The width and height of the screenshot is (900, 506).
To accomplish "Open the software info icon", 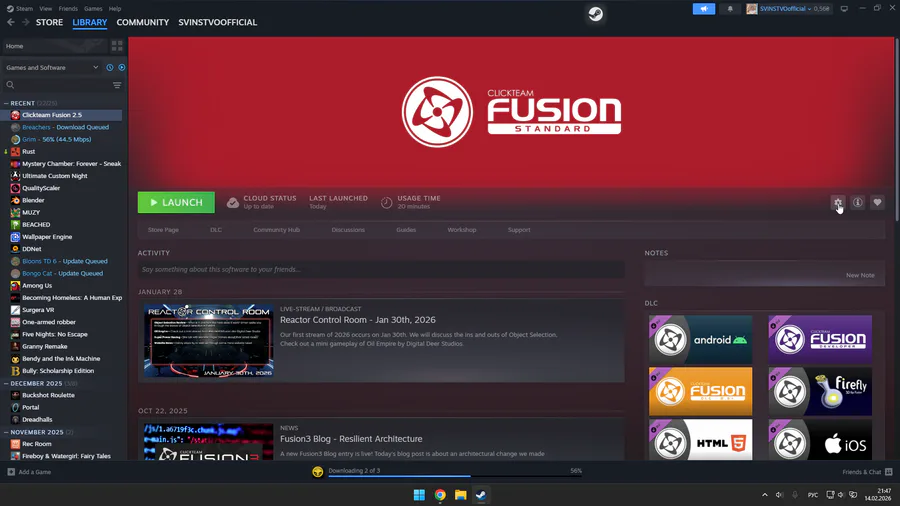I will point(858,203).
